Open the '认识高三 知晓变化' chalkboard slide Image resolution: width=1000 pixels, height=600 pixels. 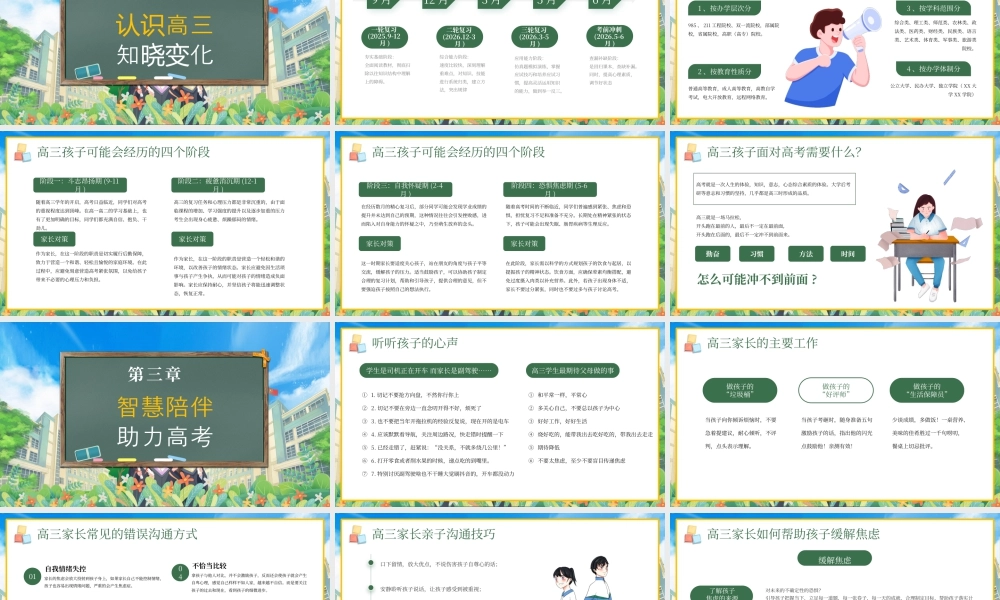[165, 62]
